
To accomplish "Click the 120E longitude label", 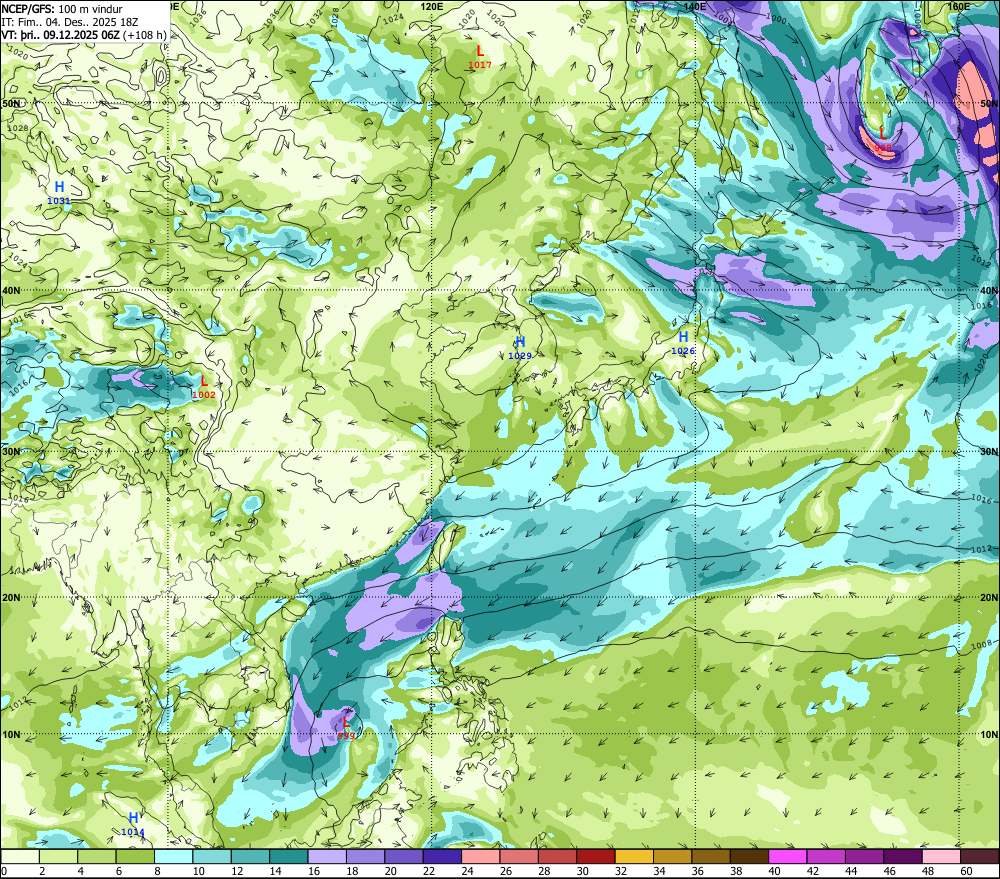I will click(432, 6).
